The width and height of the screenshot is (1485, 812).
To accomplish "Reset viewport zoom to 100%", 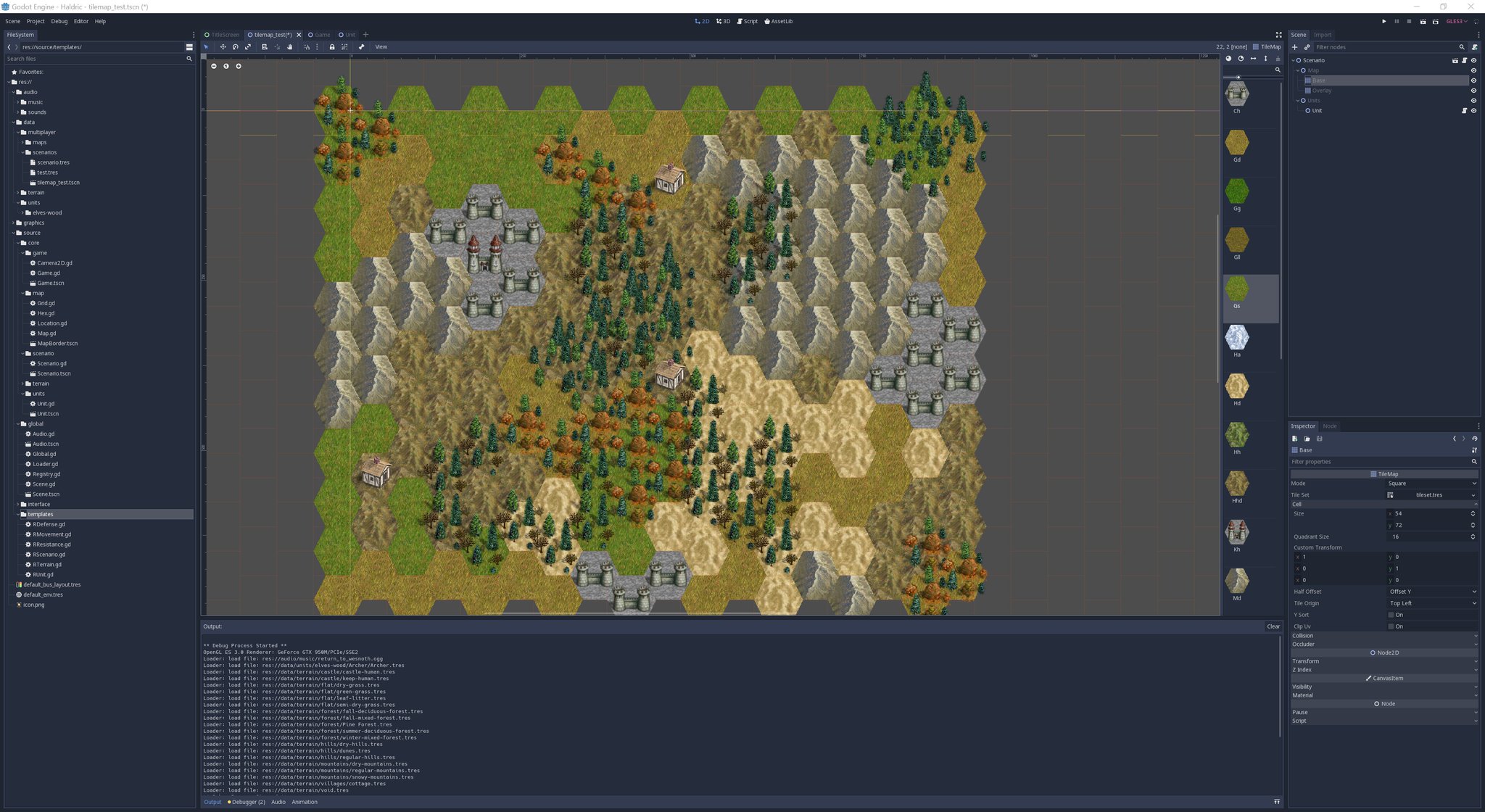I will coord(226,66).
